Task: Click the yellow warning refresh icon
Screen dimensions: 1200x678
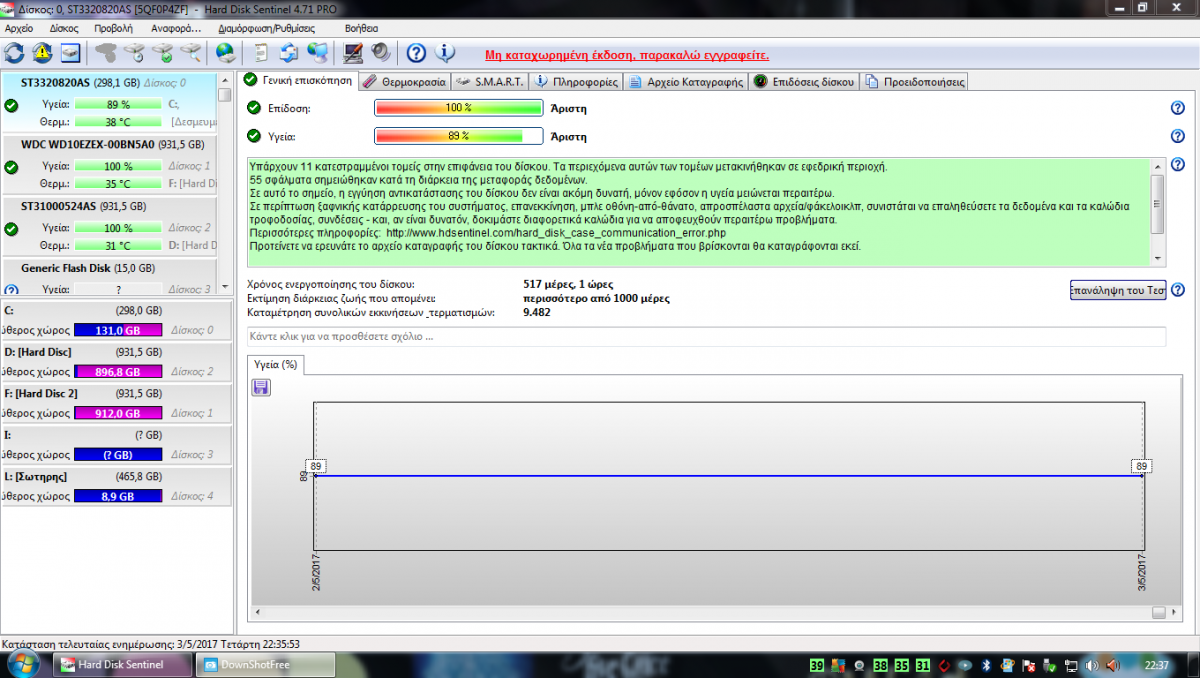Action: coord(43,52)
